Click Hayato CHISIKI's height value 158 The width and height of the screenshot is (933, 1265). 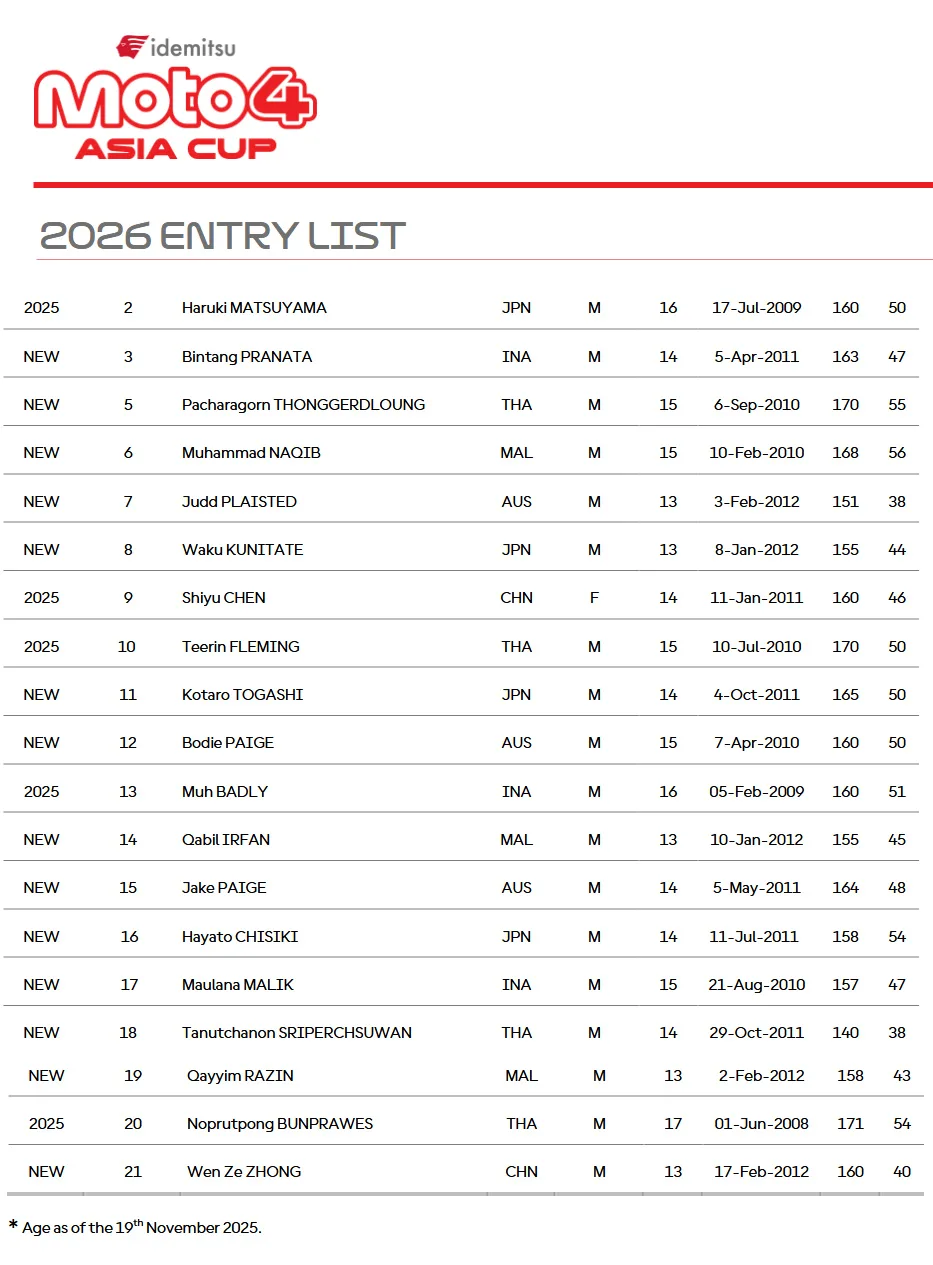coord(845,937)
